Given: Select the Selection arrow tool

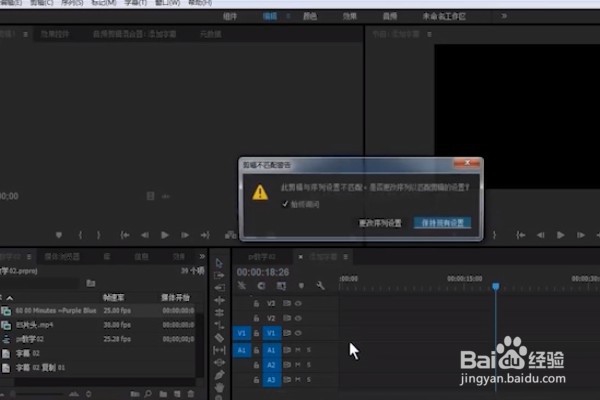Looking at the screenshot, I should [x=219, y=263].
